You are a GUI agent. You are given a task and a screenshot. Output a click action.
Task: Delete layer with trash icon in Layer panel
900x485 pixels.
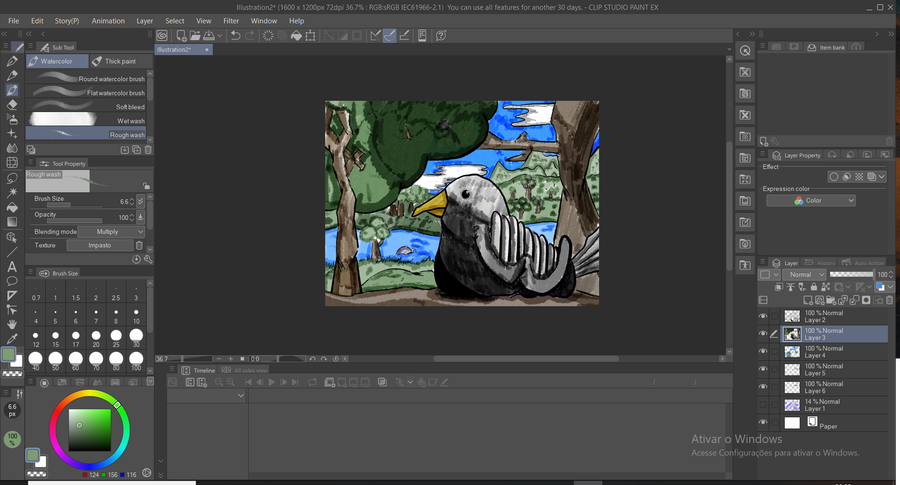click(x=889, y=300)
